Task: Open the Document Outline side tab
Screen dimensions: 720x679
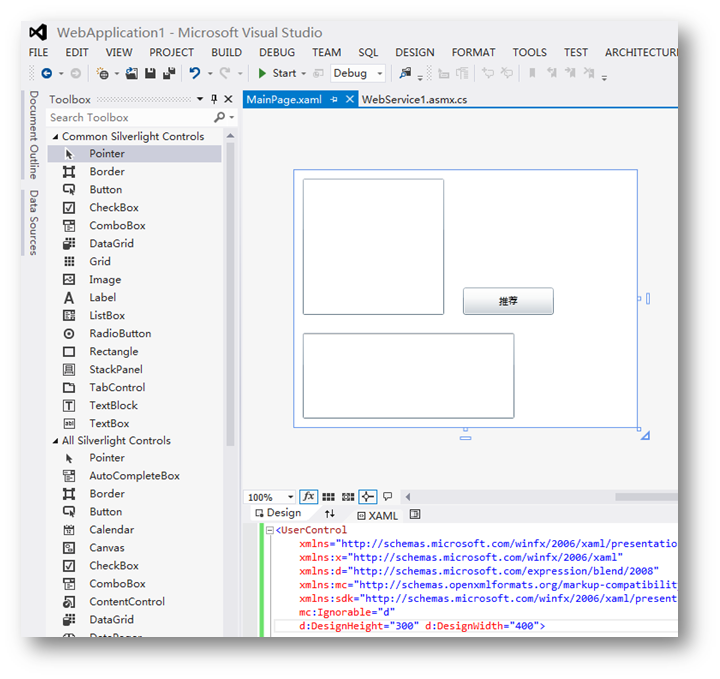Action: 34,135
